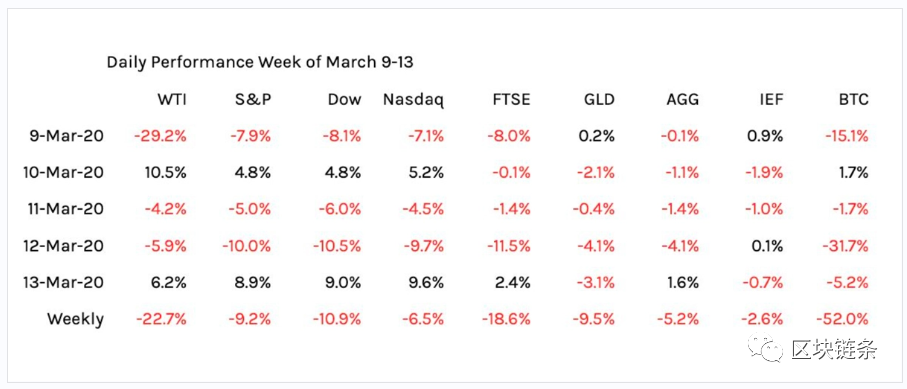This screenshot has height=389, width=907.
Task: Click the Weekly row label
Action: 76,320
